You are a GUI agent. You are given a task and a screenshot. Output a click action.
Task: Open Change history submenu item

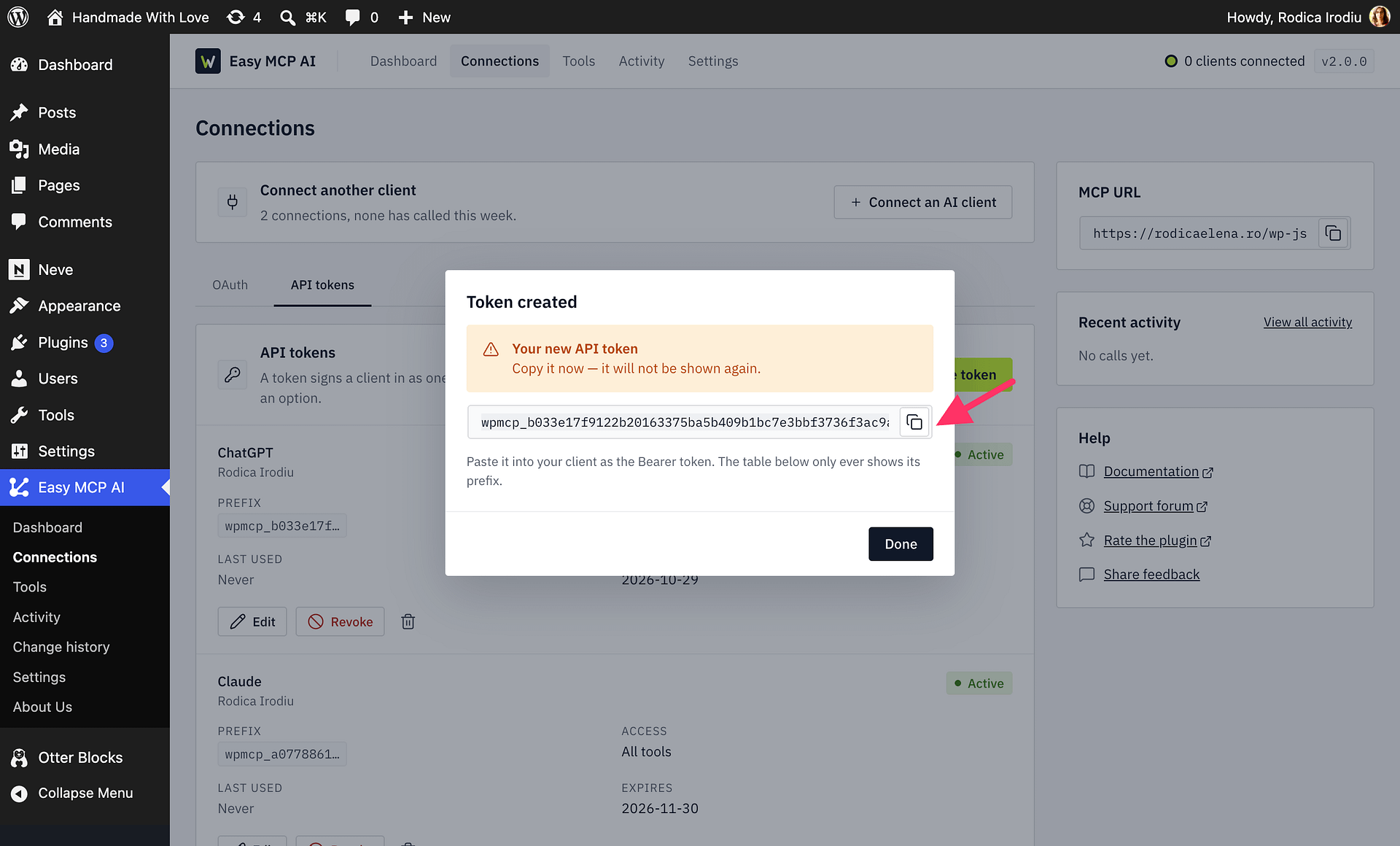[61, 647]
